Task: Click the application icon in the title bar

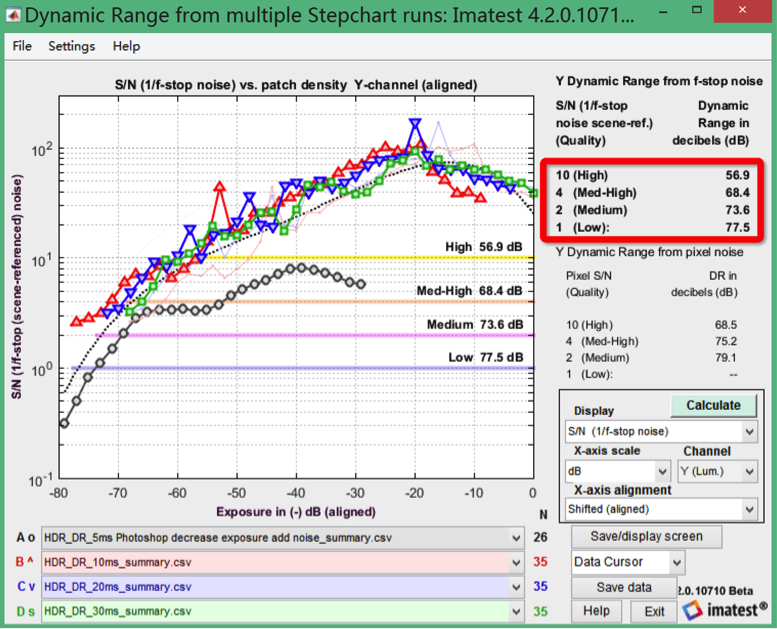Action: pyautogui.click(x=13, y=15)
